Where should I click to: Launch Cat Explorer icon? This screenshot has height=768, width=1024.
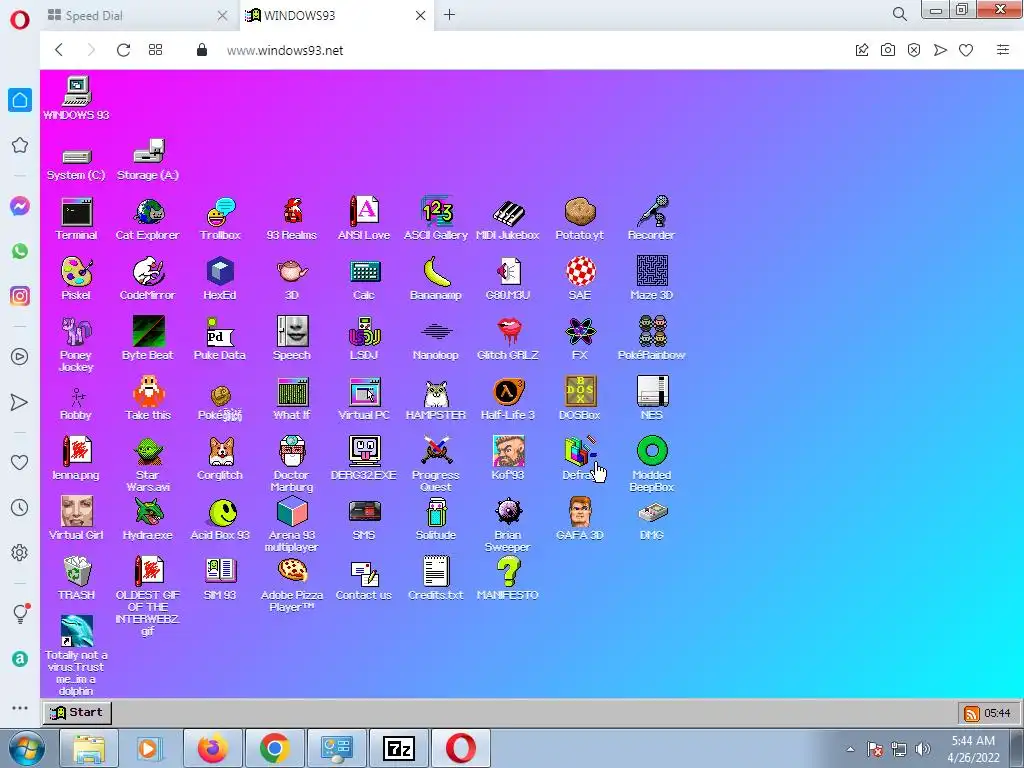coord(148,219)
